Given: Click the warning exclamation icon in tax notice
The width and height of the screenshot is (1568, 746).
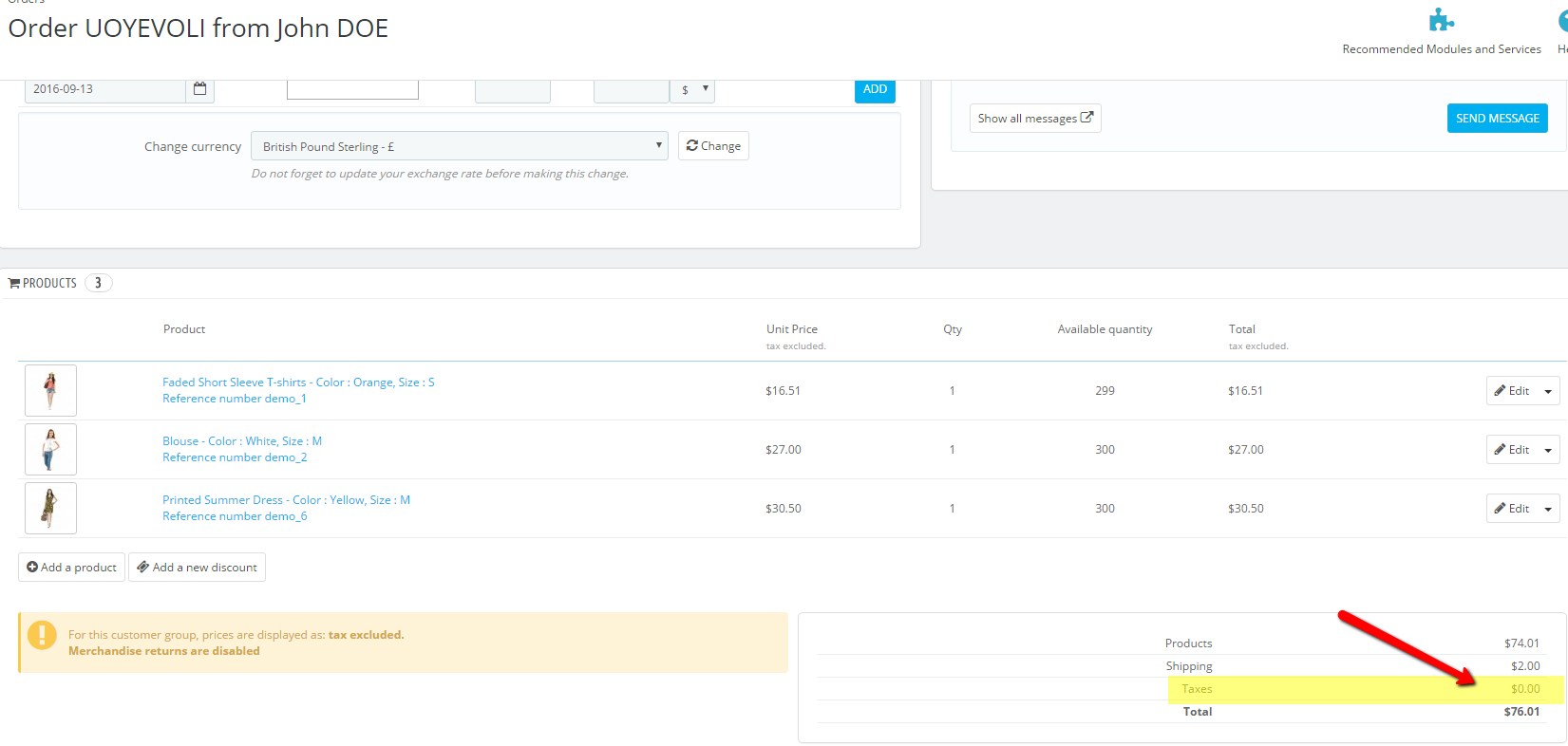Looking at the screenshot, I should [x=42, y=635].
